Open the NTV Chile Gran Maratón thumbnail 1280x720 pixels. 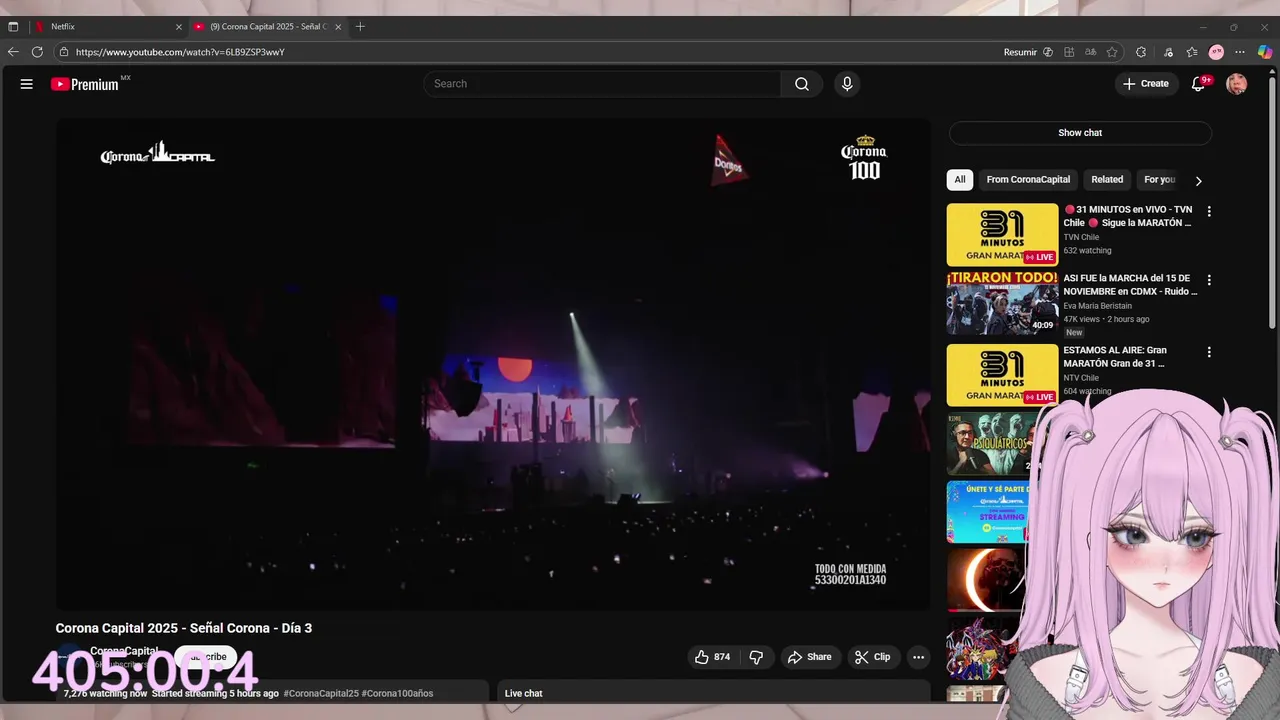click(1002, 375)
